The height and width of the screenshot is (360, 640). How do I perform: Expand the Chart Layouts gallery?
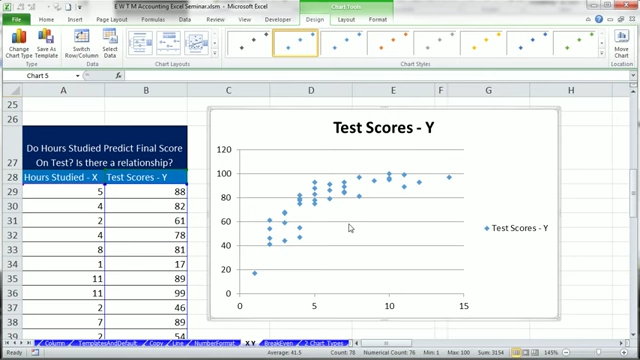(215, 53)
